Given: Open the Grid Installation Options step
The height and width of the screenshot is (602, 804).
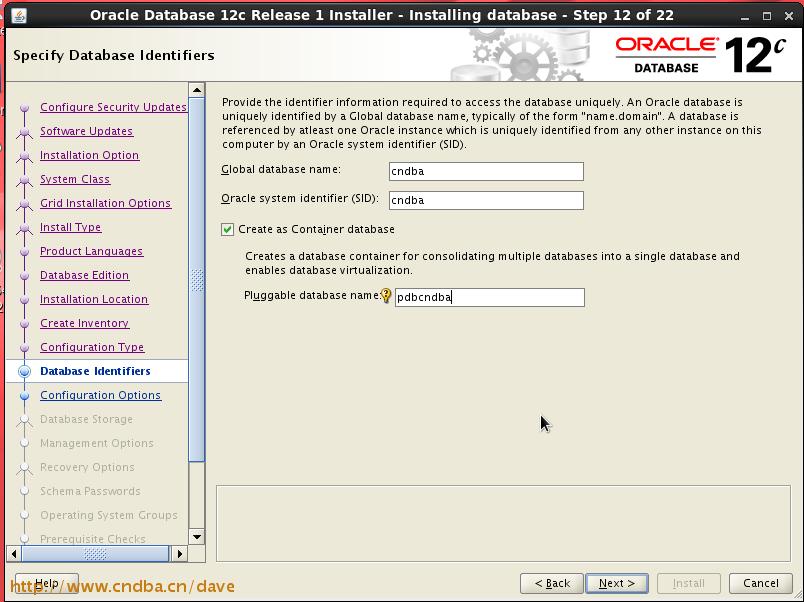Looking at the screenshot, I should 106,203.
